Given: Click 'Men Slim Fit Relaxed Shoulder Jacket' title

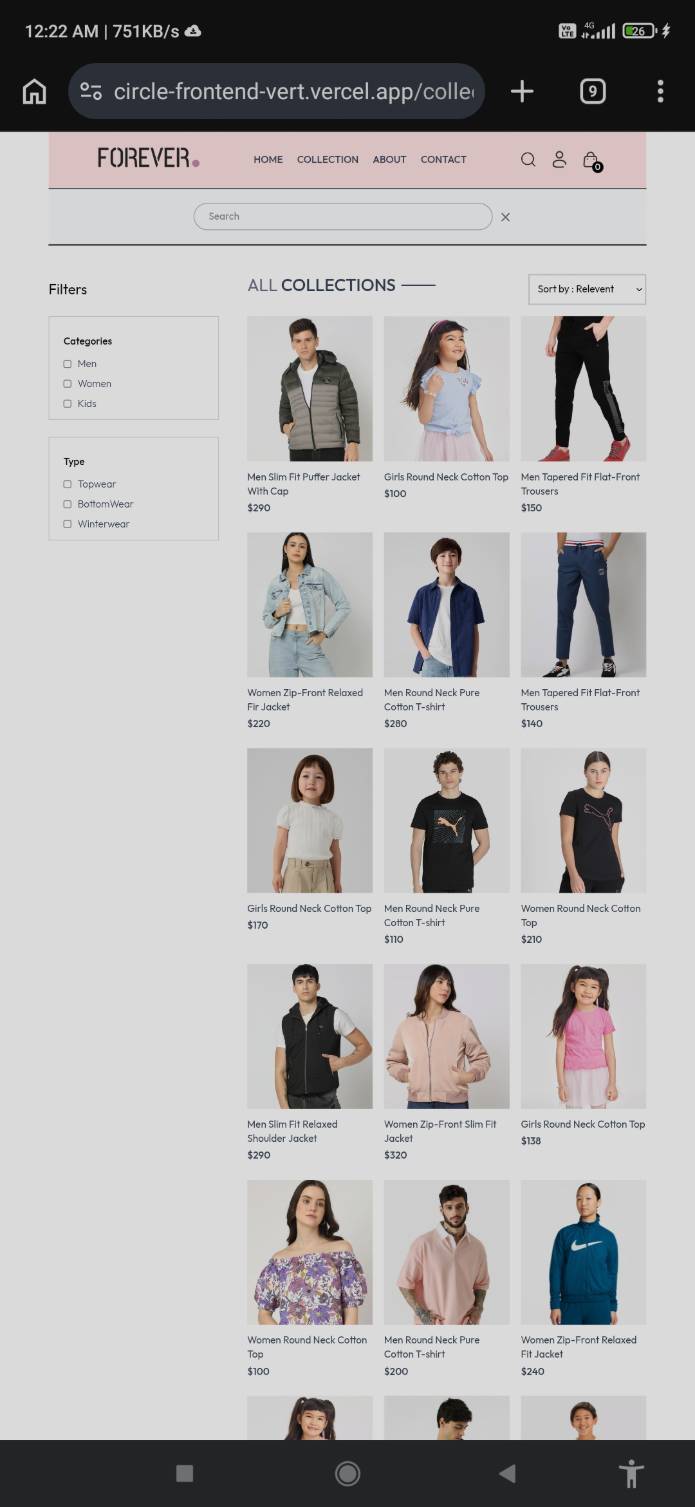Looking at the screenshot, I should click(x=292, y=1132).
